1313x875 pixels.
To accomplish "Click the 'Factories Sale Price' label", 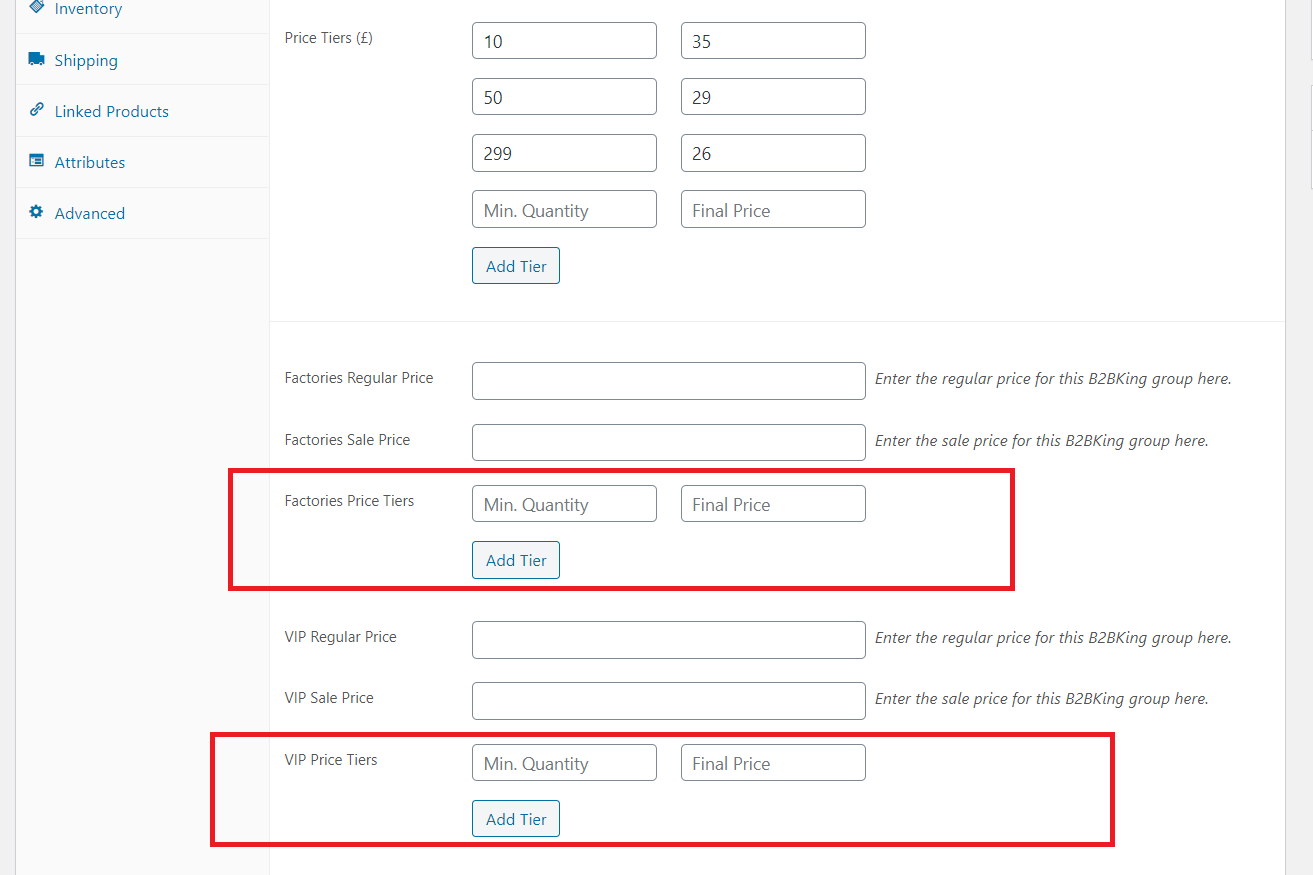I will pos(347,439).
